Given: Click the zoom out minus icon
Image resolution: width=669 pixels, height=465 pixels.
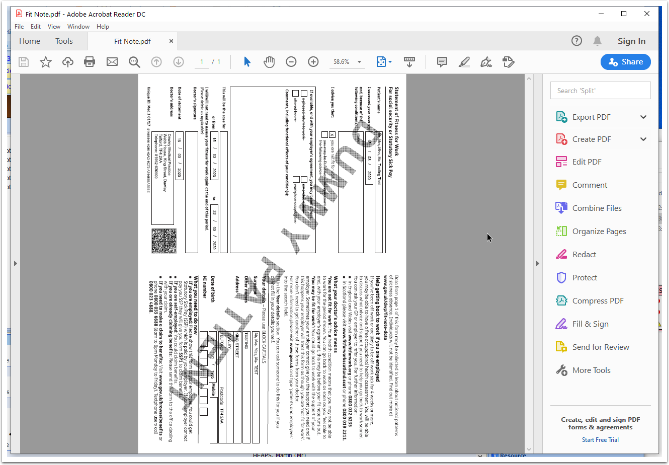Looking at the screenshot, I should click(x=291, y=62).
